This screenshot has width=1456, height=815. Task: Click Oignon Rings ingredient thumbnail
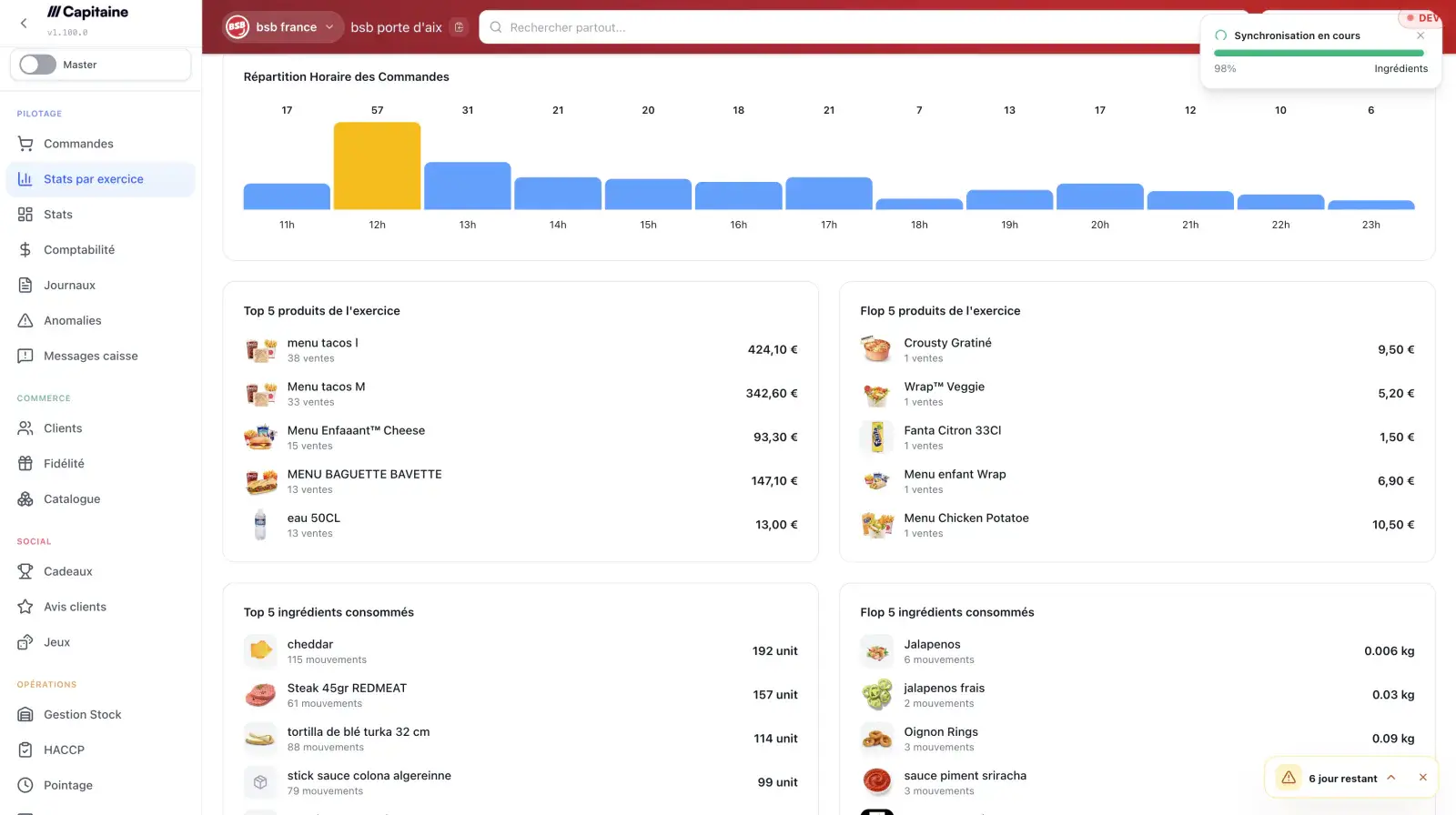click(x=877, y=739)
